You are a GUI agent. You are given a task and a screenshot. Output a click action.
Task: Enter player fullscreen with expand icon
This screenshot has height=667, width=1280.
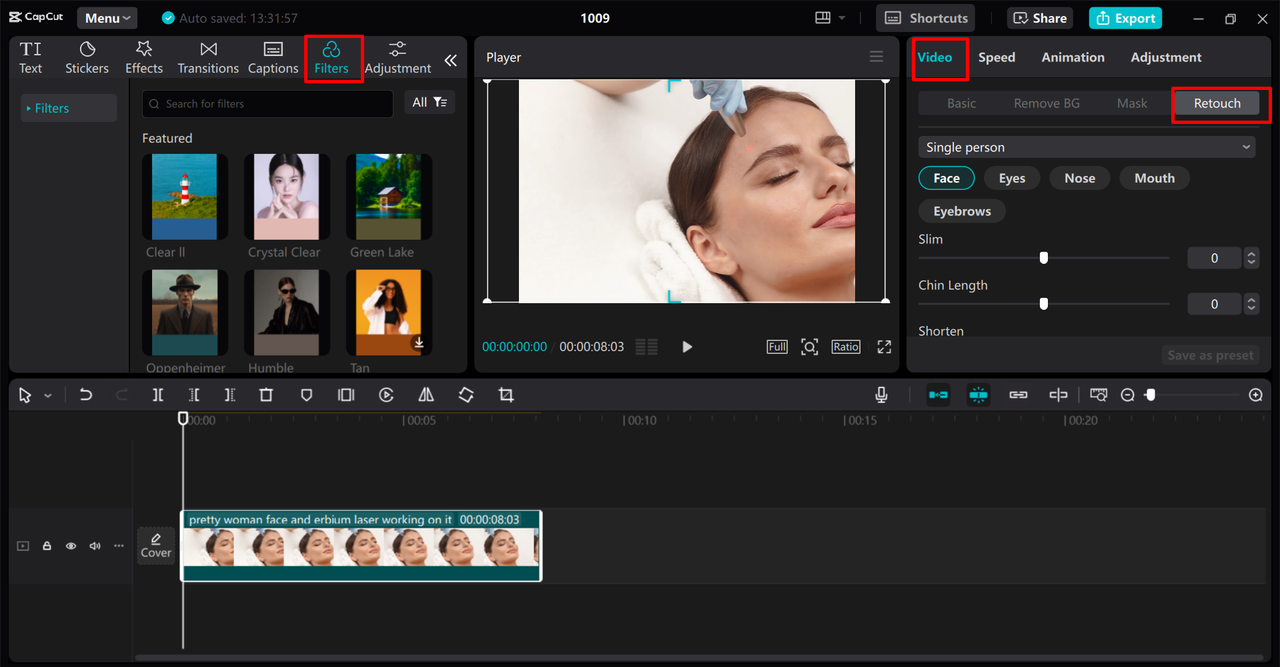pos(884,347)
